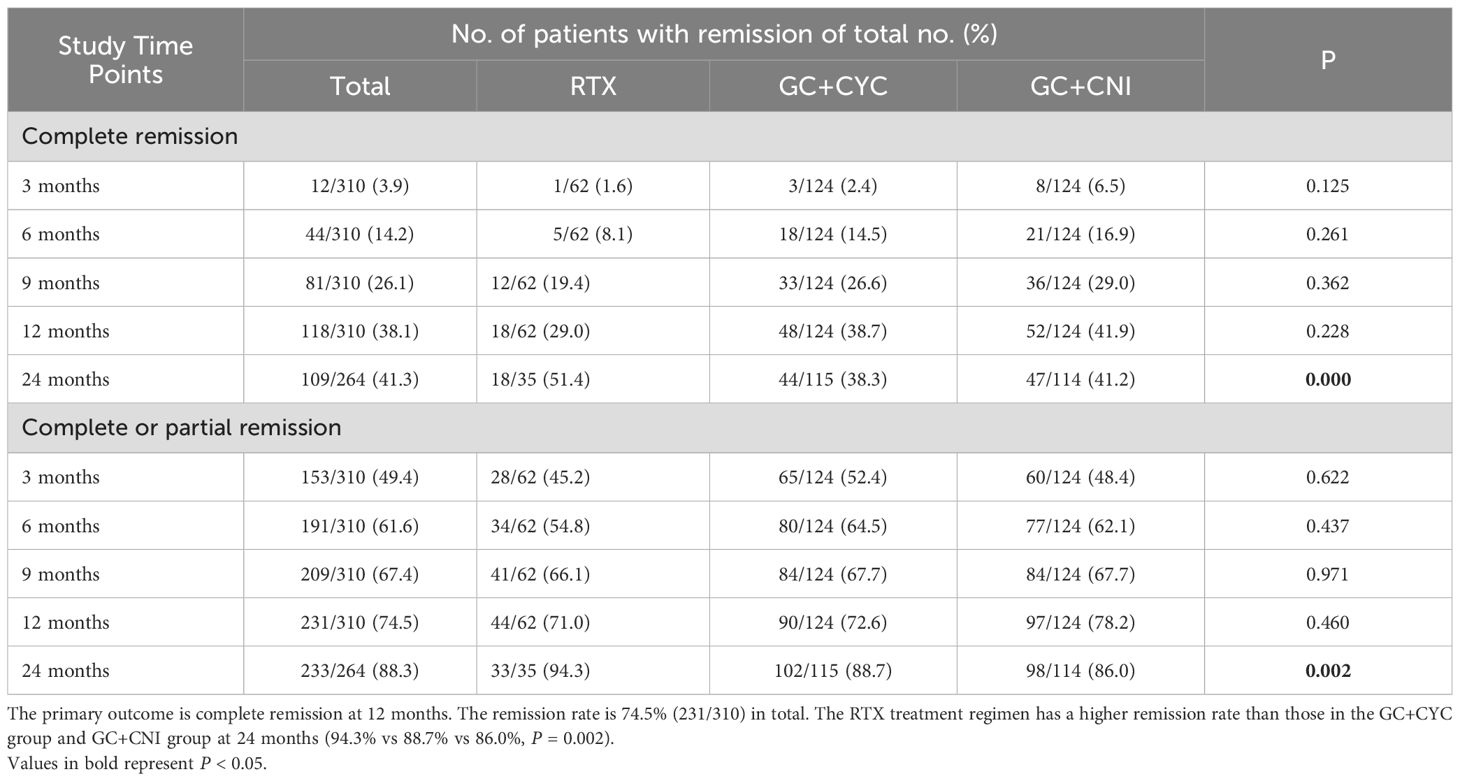Click the P column header
Screen dimensions: 1460x781
click(x=1328, y=60)
